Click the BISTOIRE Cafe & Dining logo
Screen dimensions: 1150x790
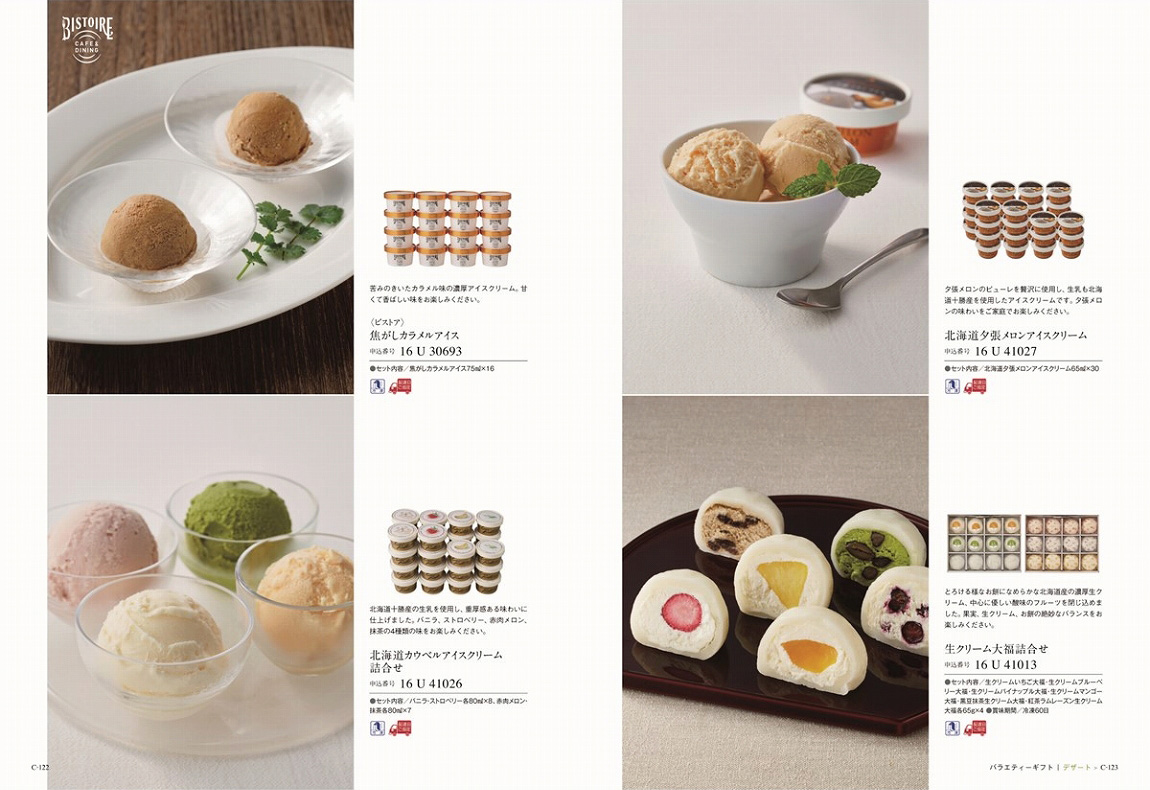coord(87,39)
